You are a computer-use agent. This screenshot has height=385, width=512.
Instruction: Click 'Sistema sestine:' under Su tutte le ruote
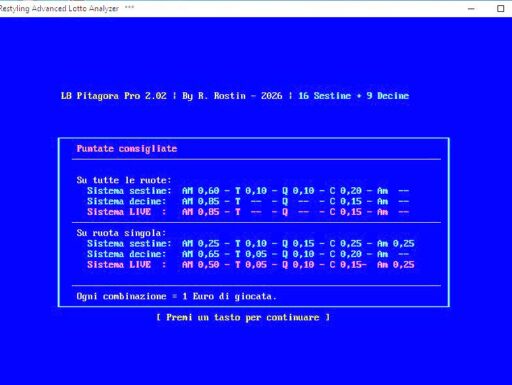point(129,191)
